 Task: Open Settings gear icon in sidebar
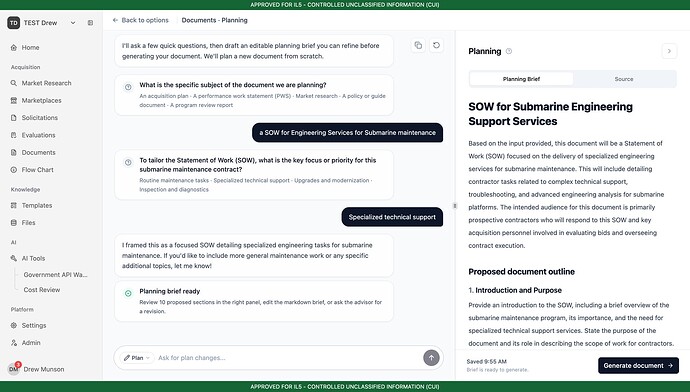14,325
